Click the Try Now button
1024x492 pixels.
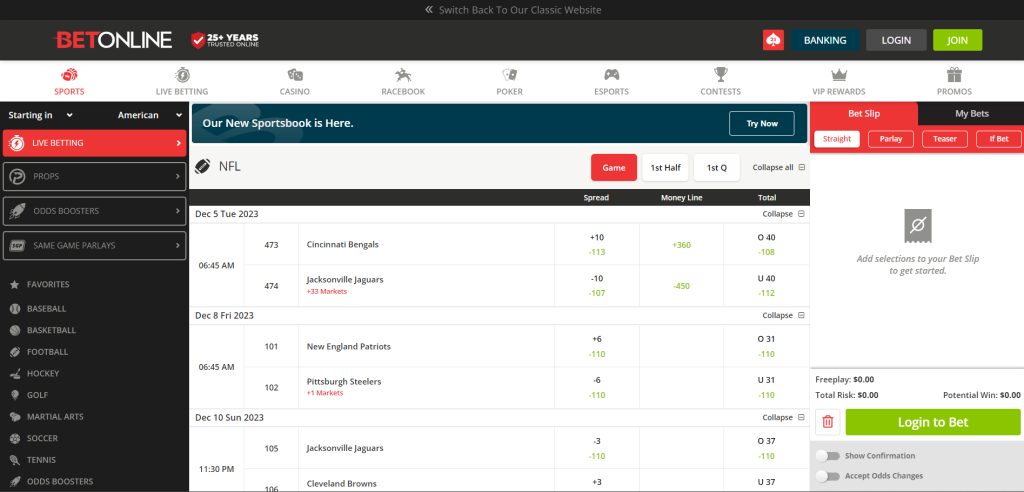(761, 123)
